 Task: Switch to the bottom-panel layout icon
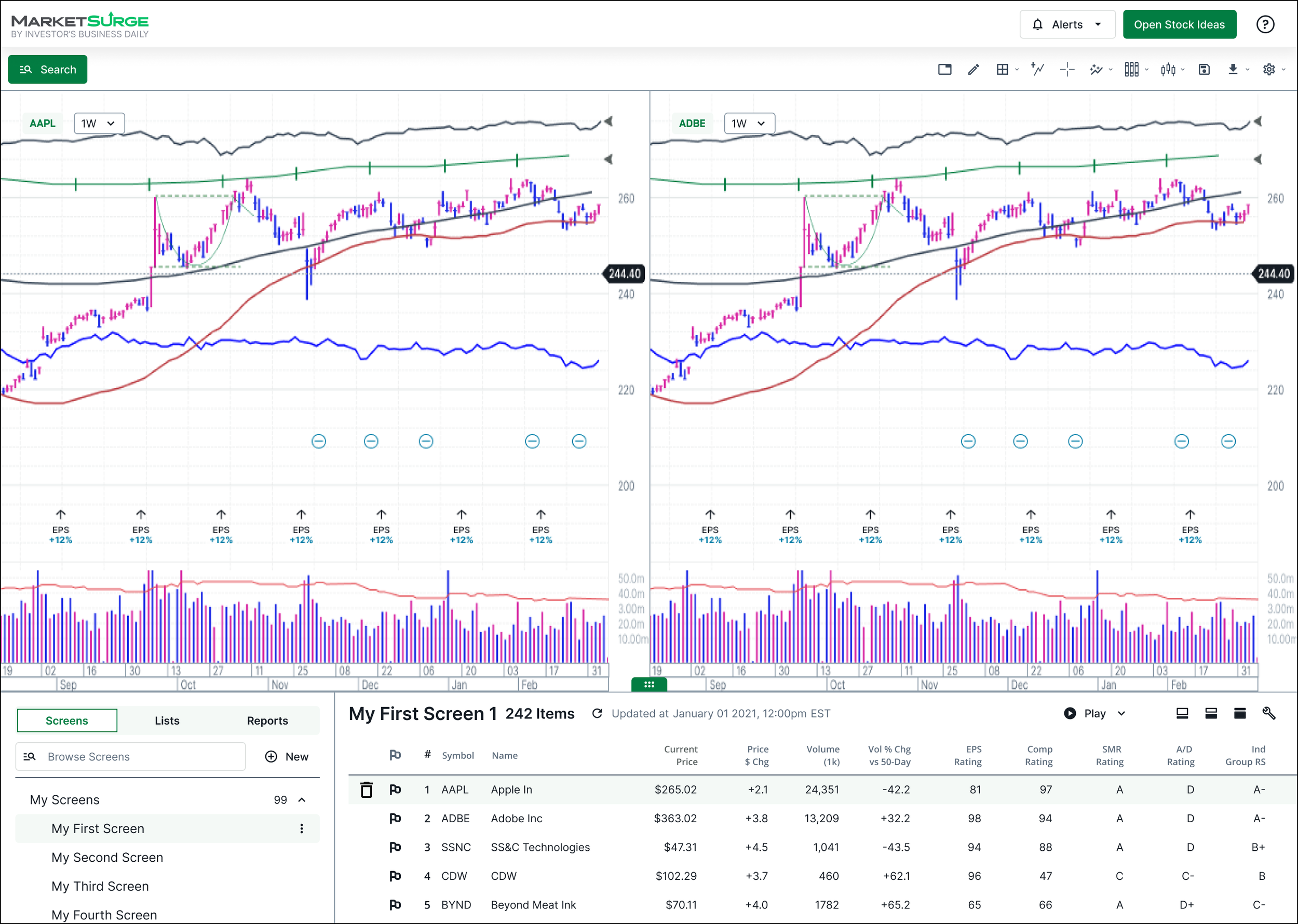(1183, 713)
